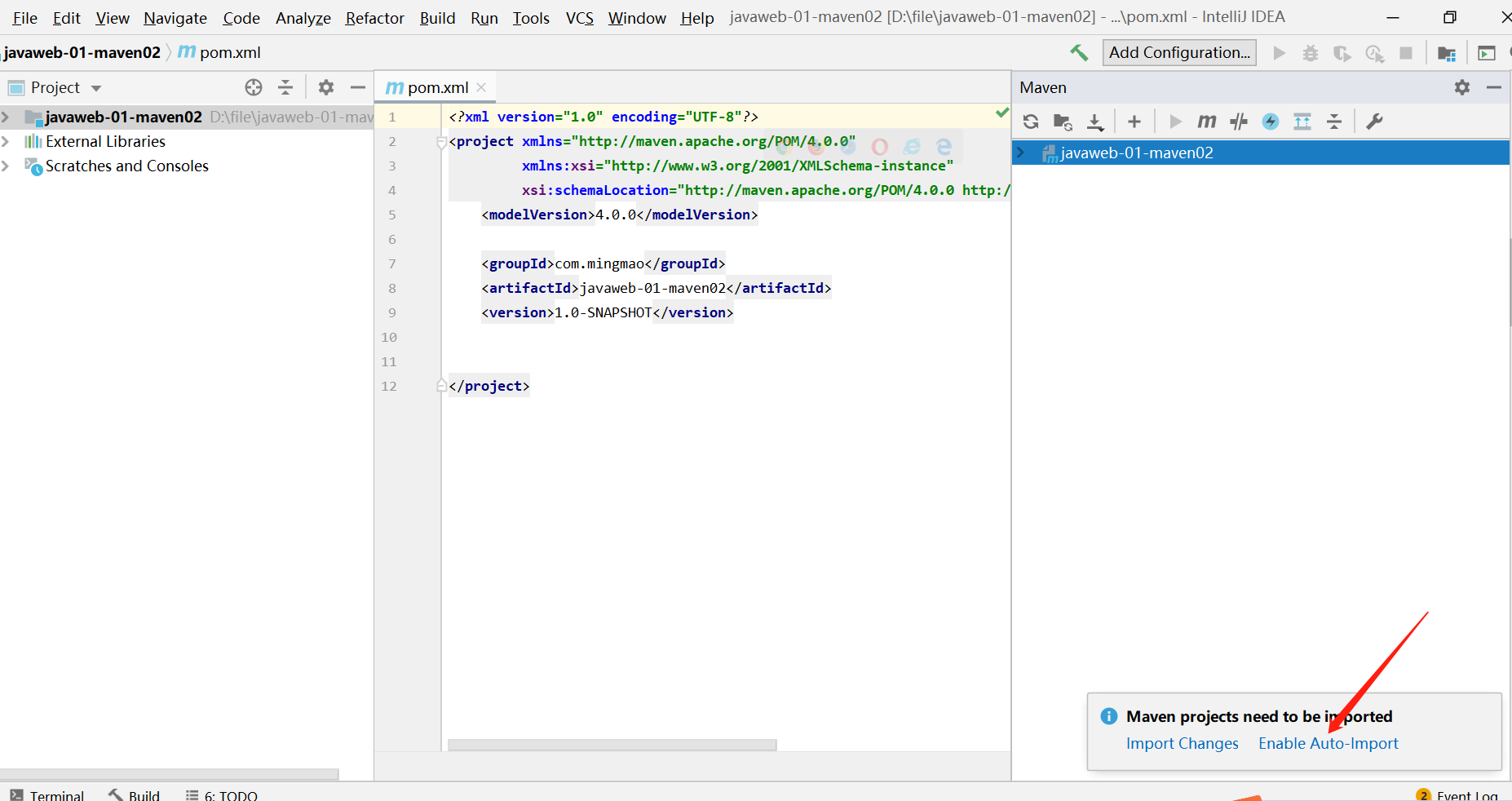Viewport: 1512px width, 801px height.
Task: Click the Run with Coverage icon
Action: pos(1342,53)
